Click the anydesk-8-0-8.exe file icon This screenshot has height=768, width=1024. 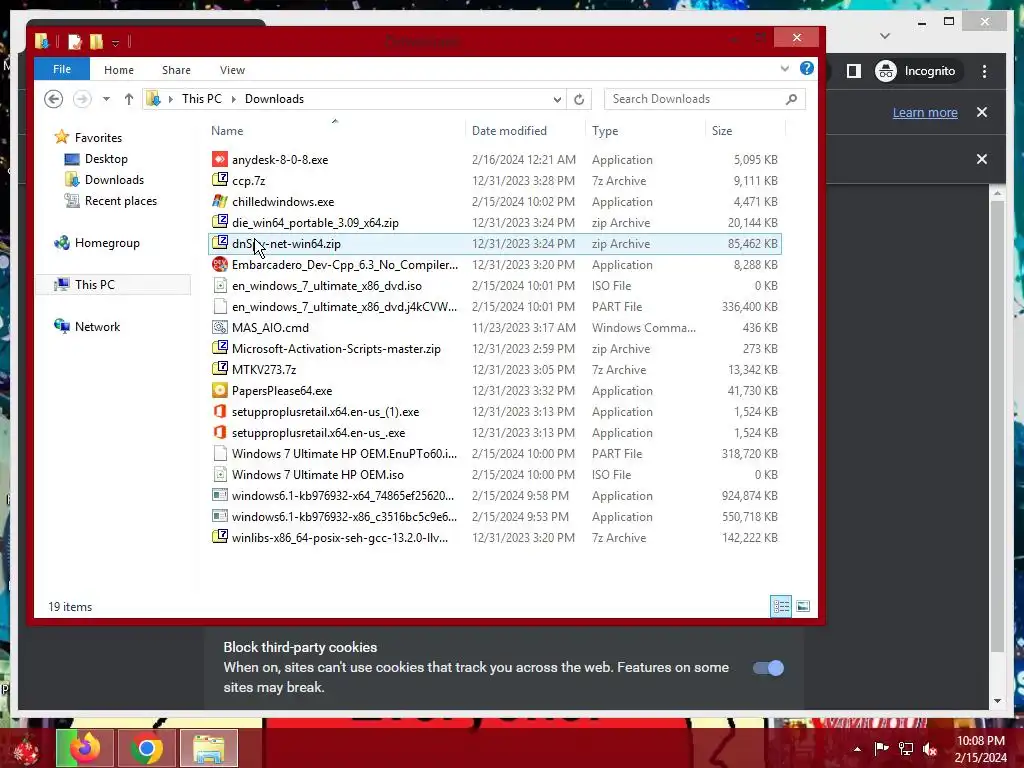(x=220, y=159)
